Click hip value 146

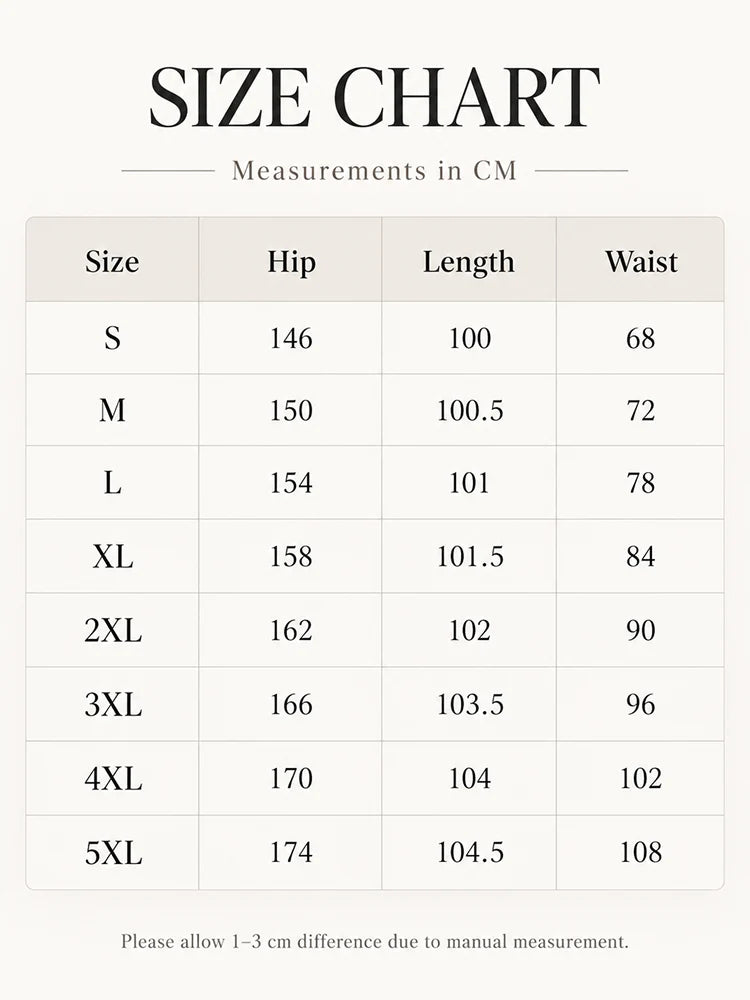tap(291, 339)
